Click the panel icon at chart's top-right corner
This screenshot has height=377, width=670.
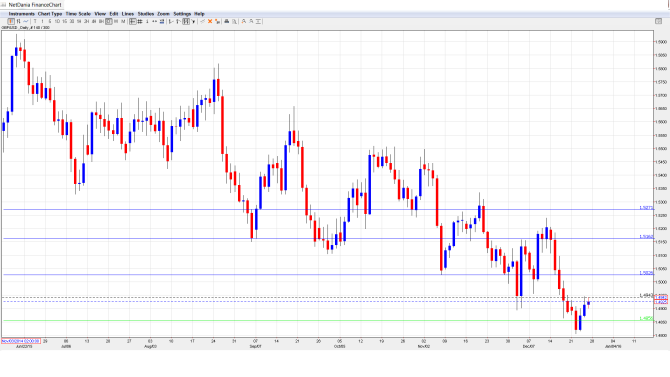point(658,21)
